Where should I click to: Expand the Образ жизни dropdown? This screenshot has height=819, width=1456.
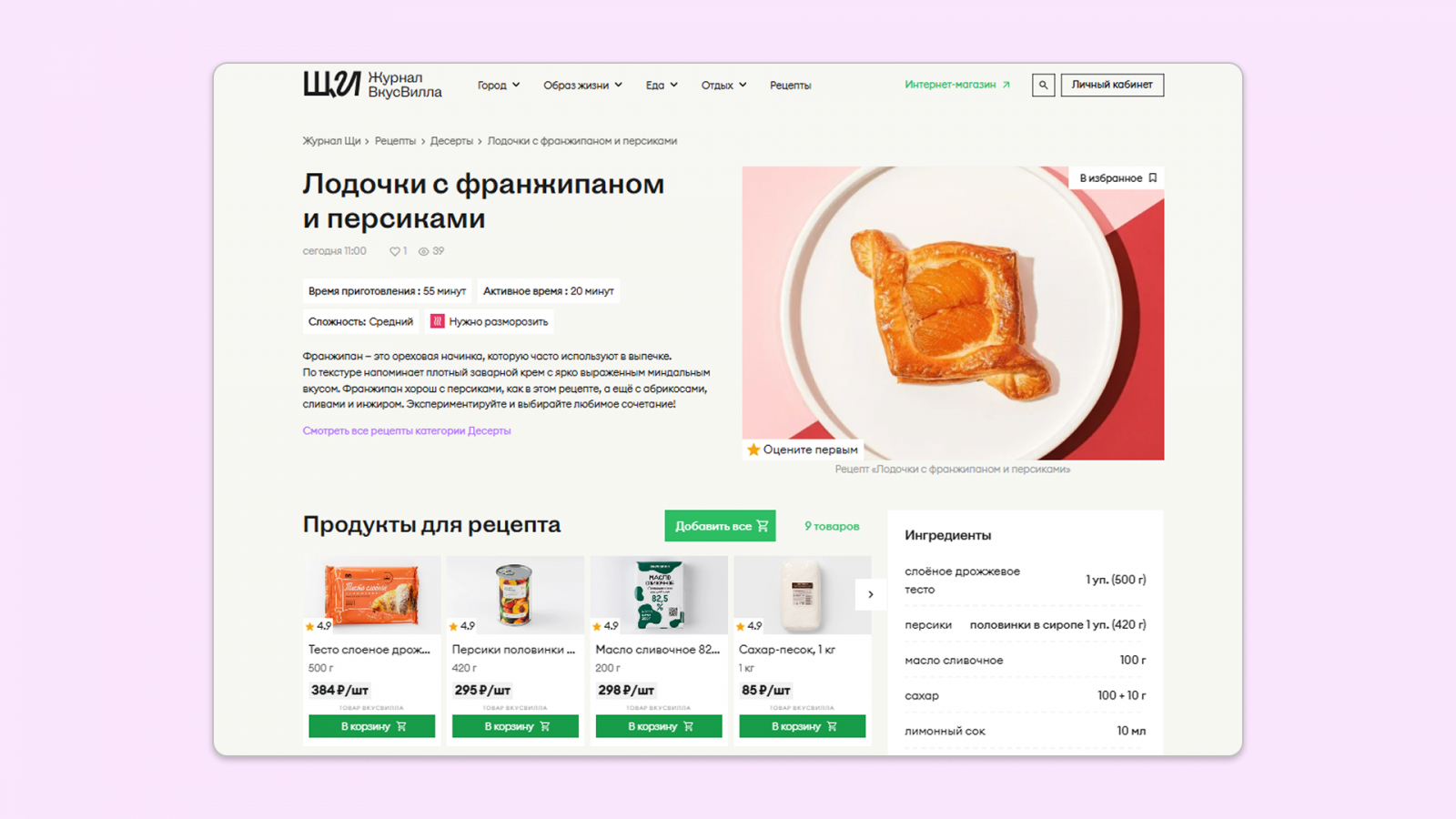pos(582,85)
